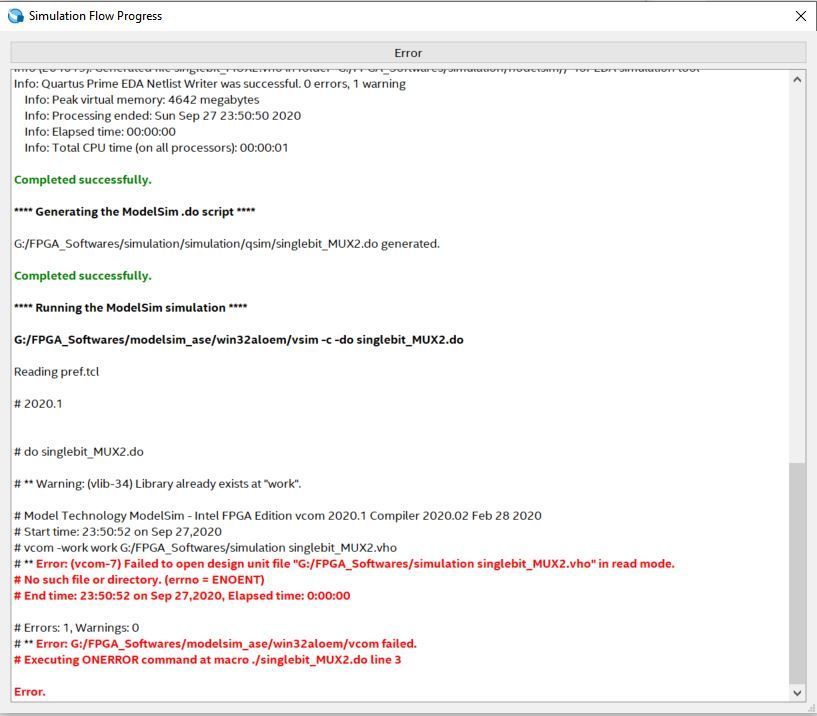817x716 pixels.
Task: Click the window title 'Simulation Flow Progress'
Action: click(95, 16)
